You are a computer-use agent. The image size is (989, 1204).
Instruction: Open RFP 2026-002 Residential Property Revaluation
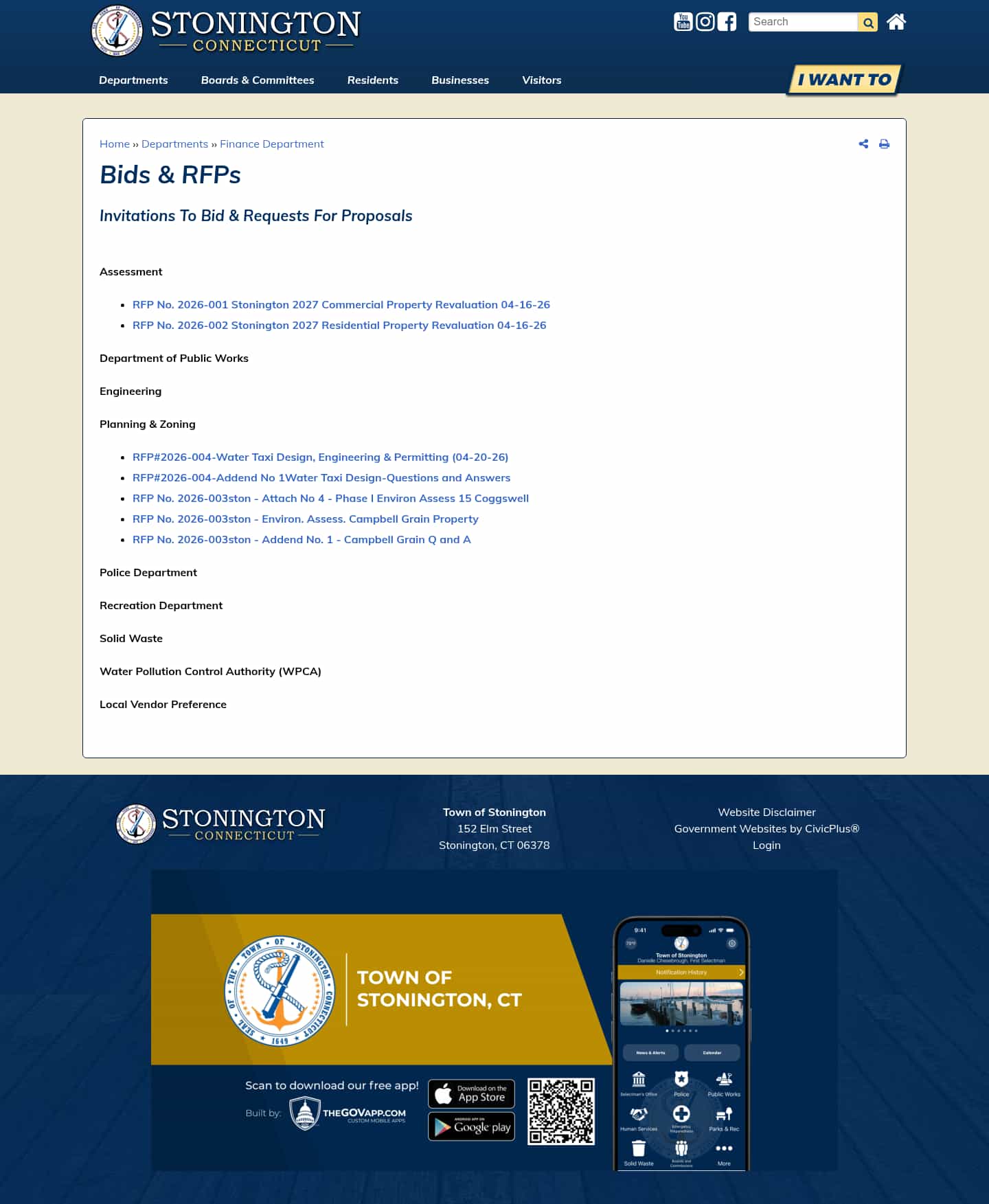(339, 325)
